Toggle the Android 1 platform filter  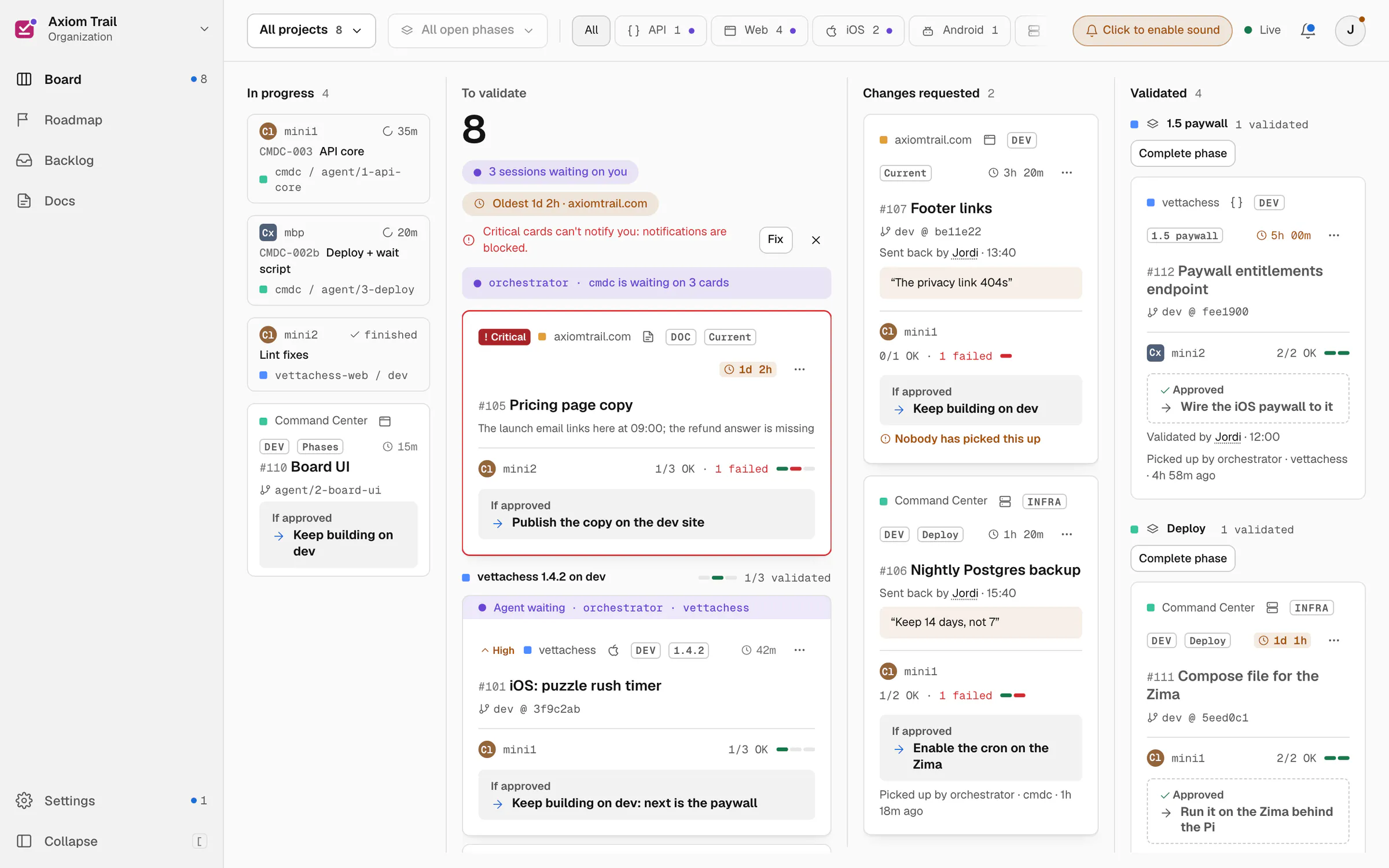[x=960, y=30]
